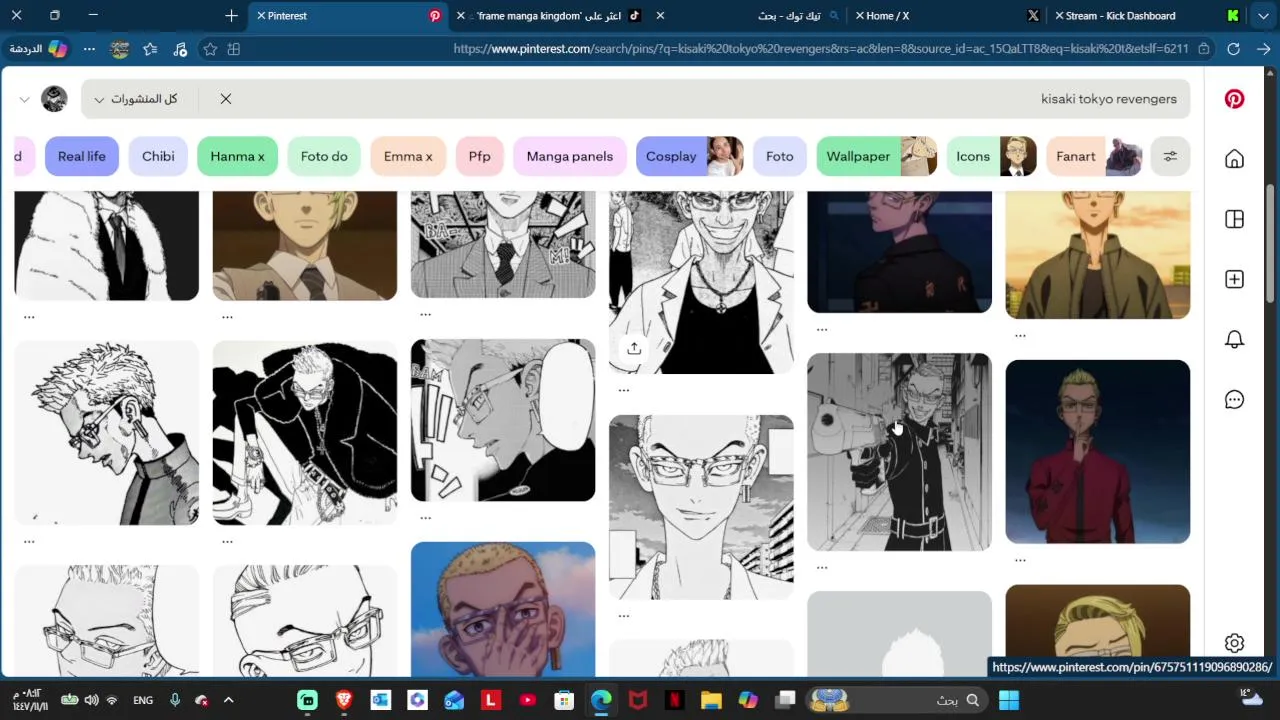Open the volume speaker tray icon
This screenshot has height=720, width=1280.
pyautogui.click(x=91, y=700)
